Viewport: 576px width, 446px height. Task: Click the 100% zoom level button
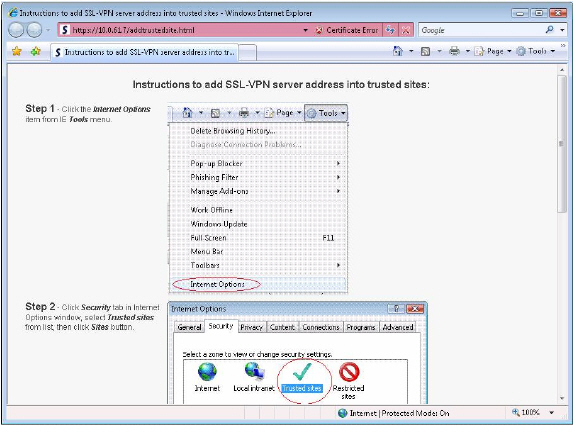[526, 413]
